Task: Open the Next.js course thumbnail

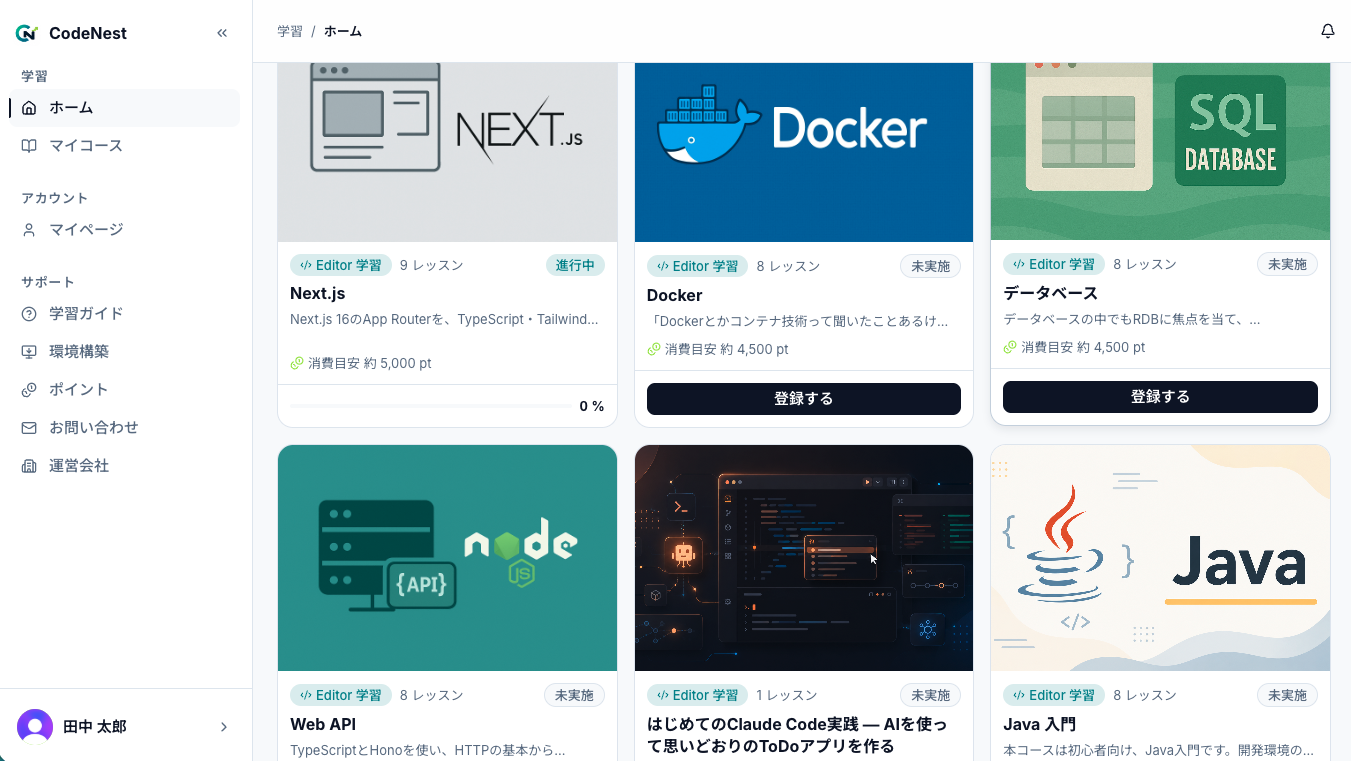Action: [x=447, y=152]
